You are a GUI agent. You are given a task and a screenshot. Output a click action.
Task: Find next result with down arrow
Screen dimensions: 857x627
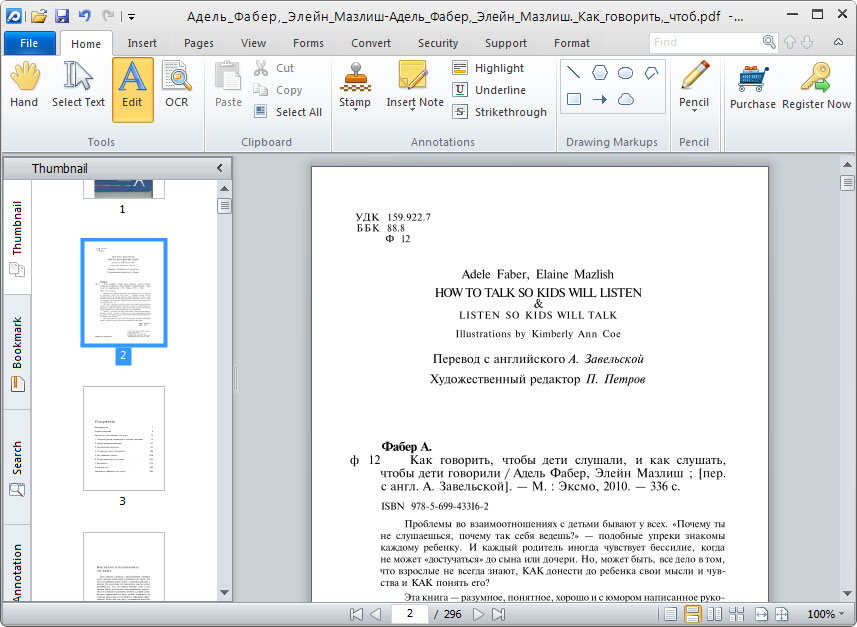[x=807, y=42]
